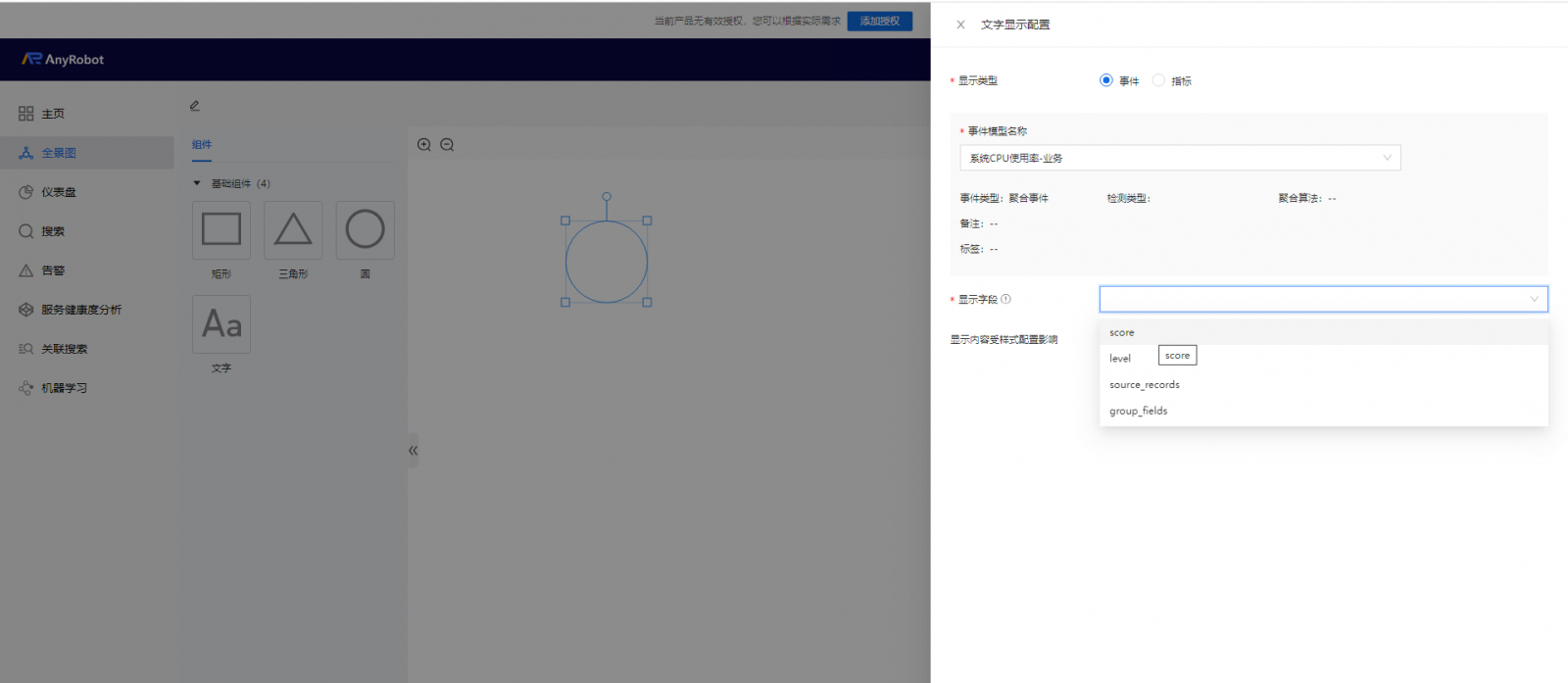Click the 备注 label text
This screenshot has width=1568, height=683.
972,223
